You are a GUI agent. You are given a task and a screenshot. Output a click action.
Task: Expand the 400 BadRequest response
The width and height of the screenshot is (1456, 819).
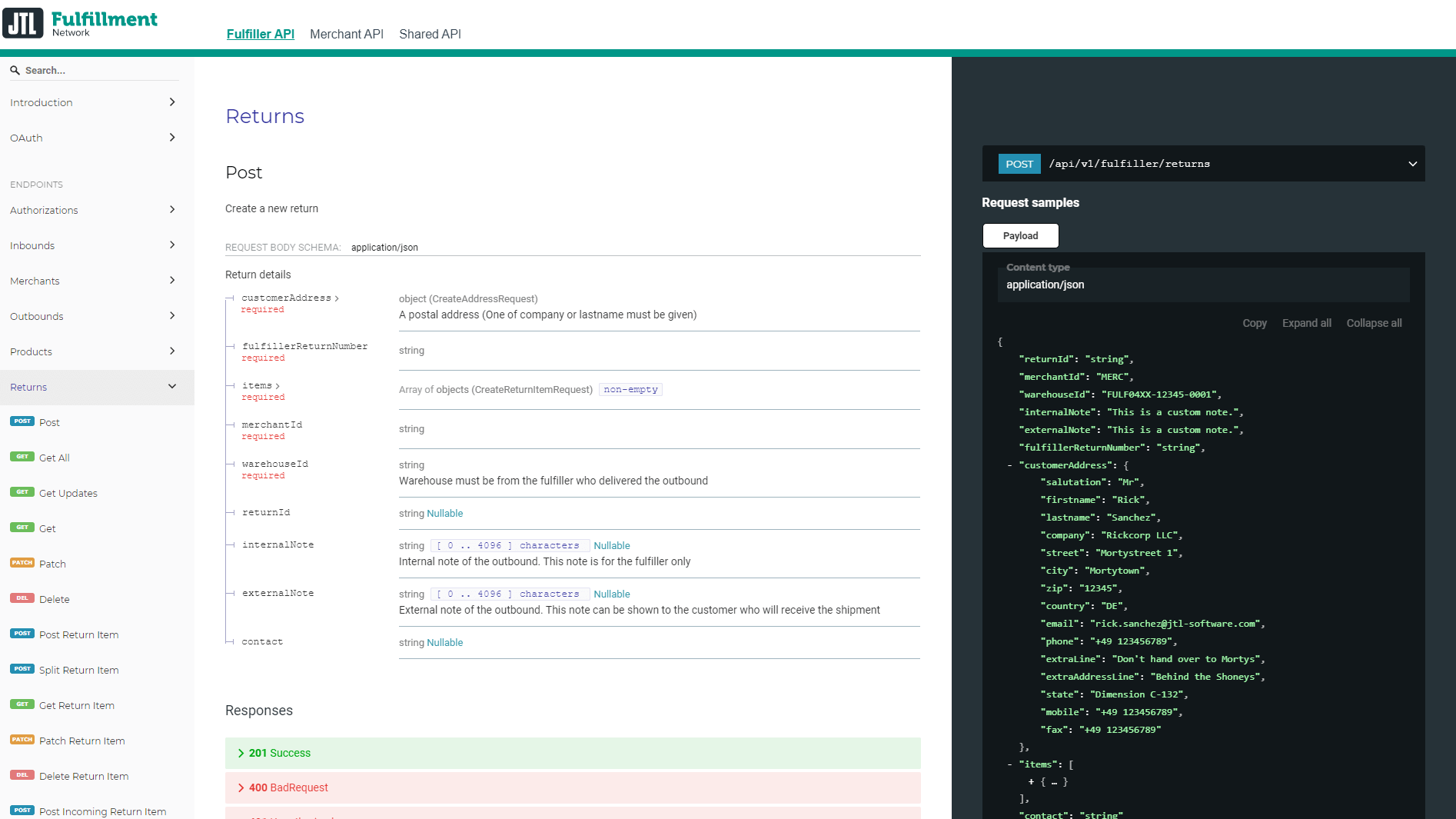(288, 787)
